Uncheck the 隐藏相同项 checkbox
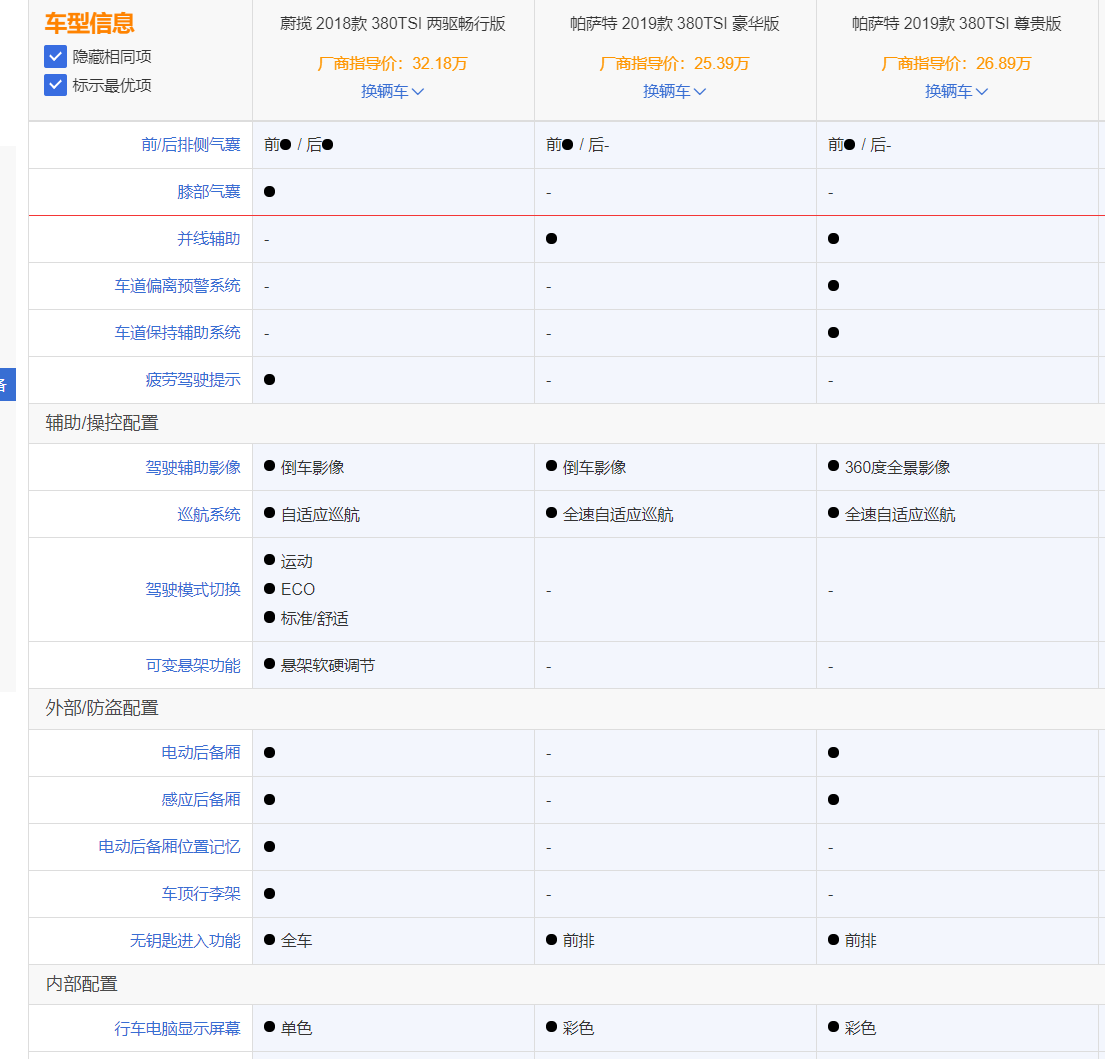Image resolution: width=1105 pixels, height=1059 pixels. [x=56, y=56]
